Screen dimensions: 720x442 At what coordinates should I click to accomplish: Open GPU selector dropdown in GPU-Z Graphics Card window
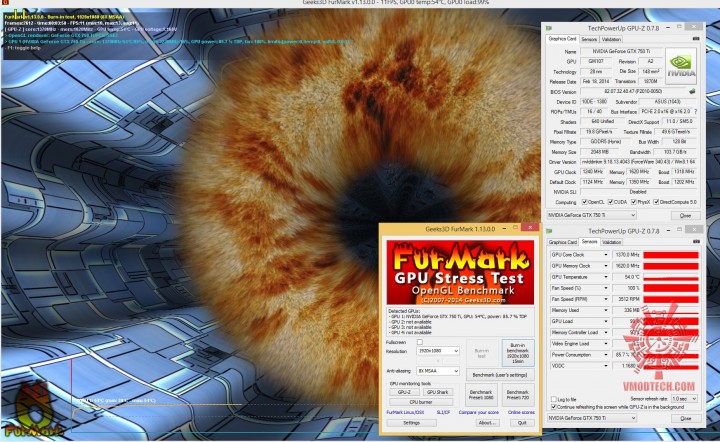[x=591, y=215]
